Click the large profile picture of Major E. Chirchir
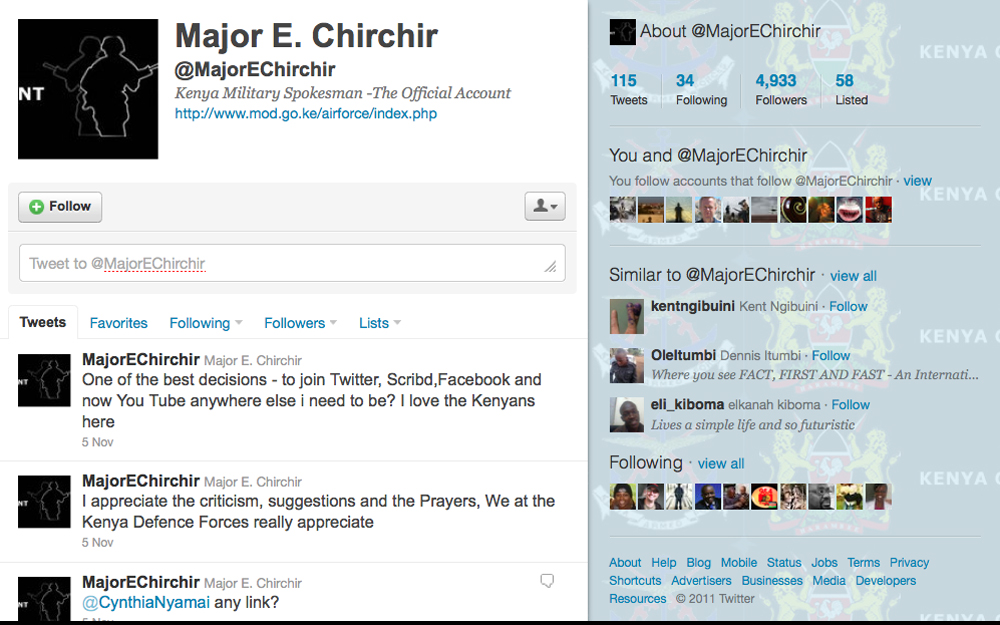The image size is (1000, 625). click(88, 89)
